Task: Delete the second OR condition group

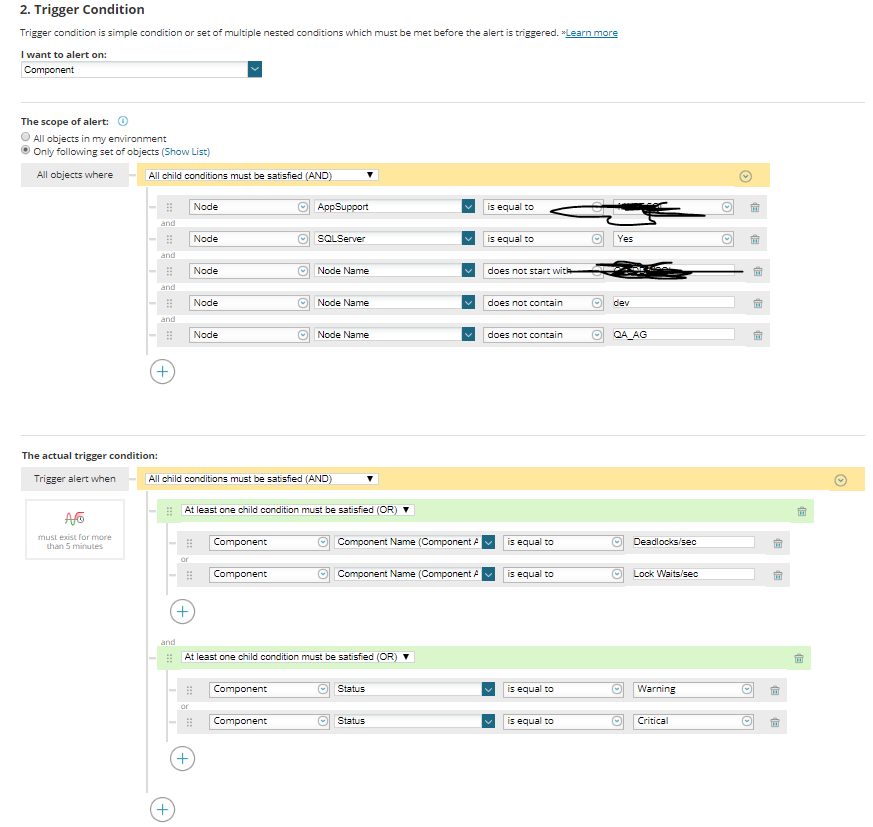Action: (798, 658)
